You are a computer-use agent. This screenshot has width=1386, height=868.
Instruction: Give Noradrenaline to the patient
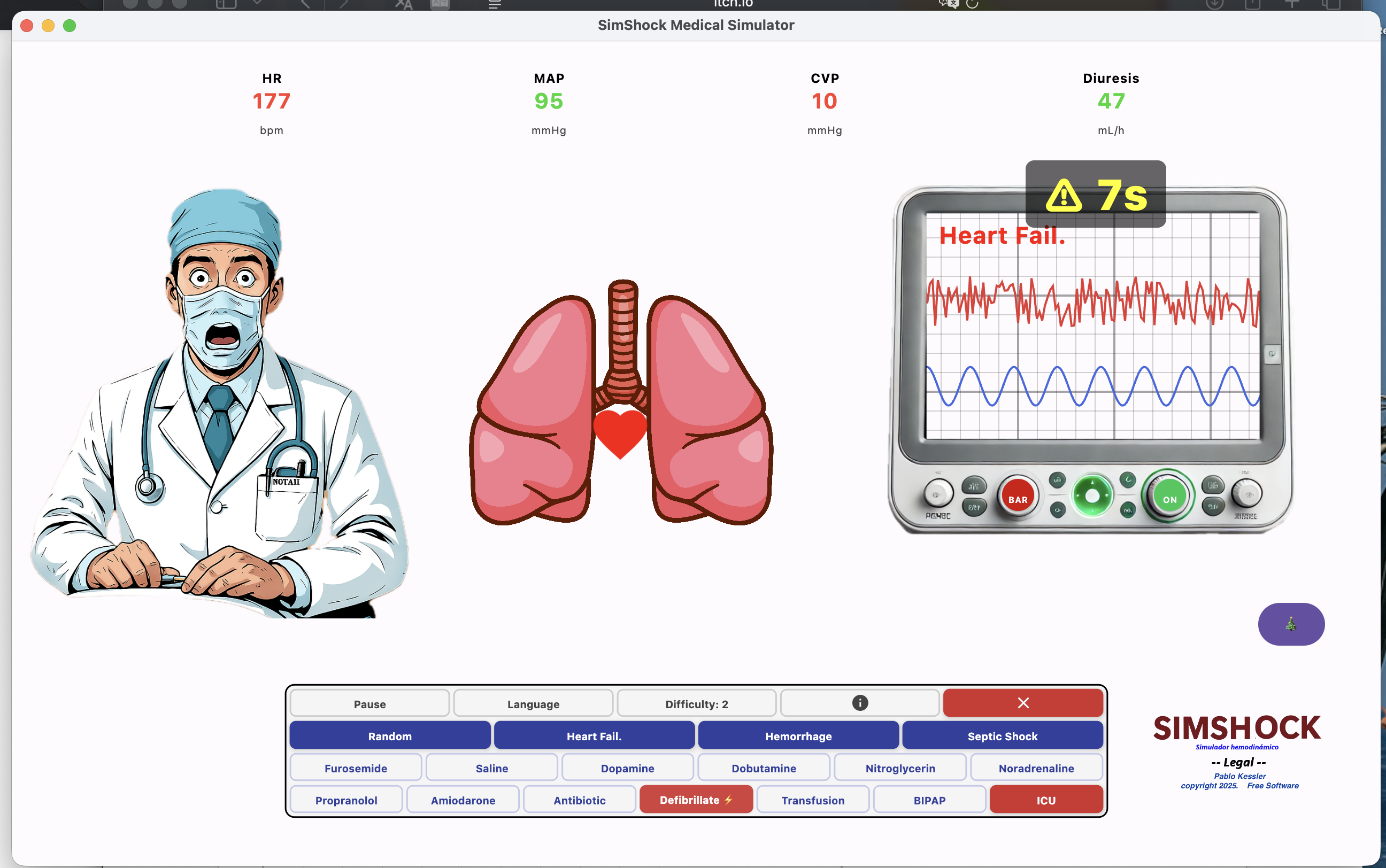click(1036, 768)
